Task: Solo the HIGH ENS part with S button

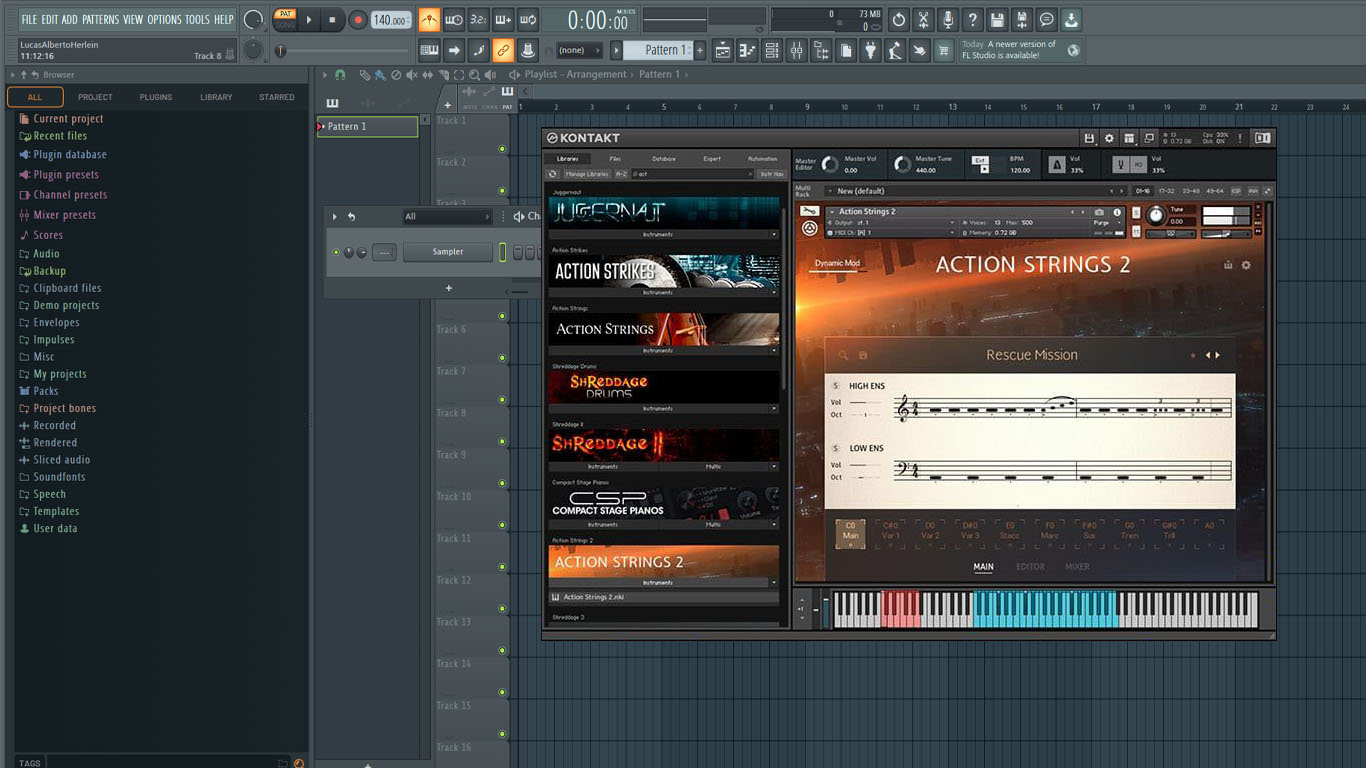Action: [836, 386]
